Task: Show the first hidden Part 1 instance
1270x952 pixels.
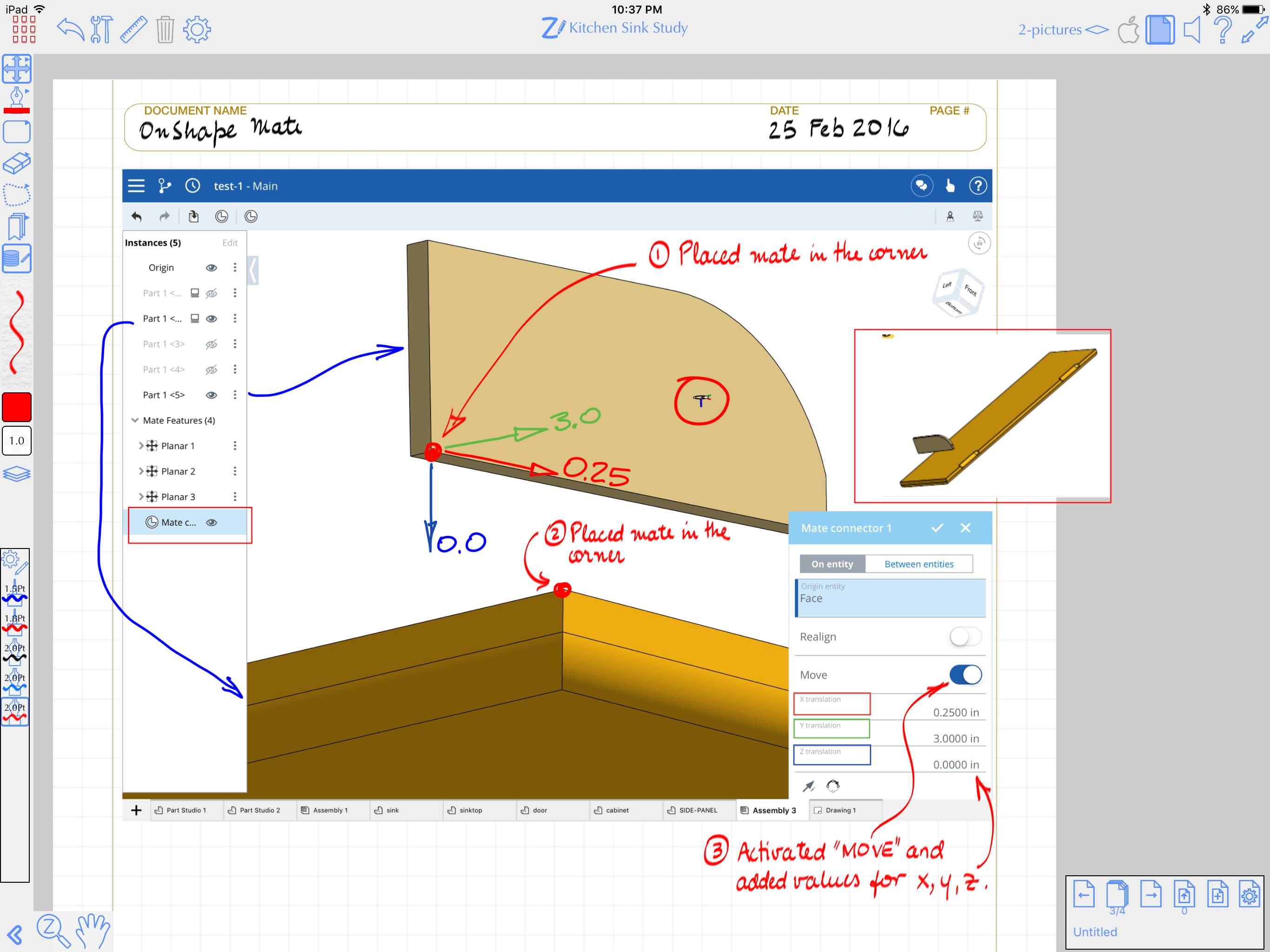Action: point(212,293)
